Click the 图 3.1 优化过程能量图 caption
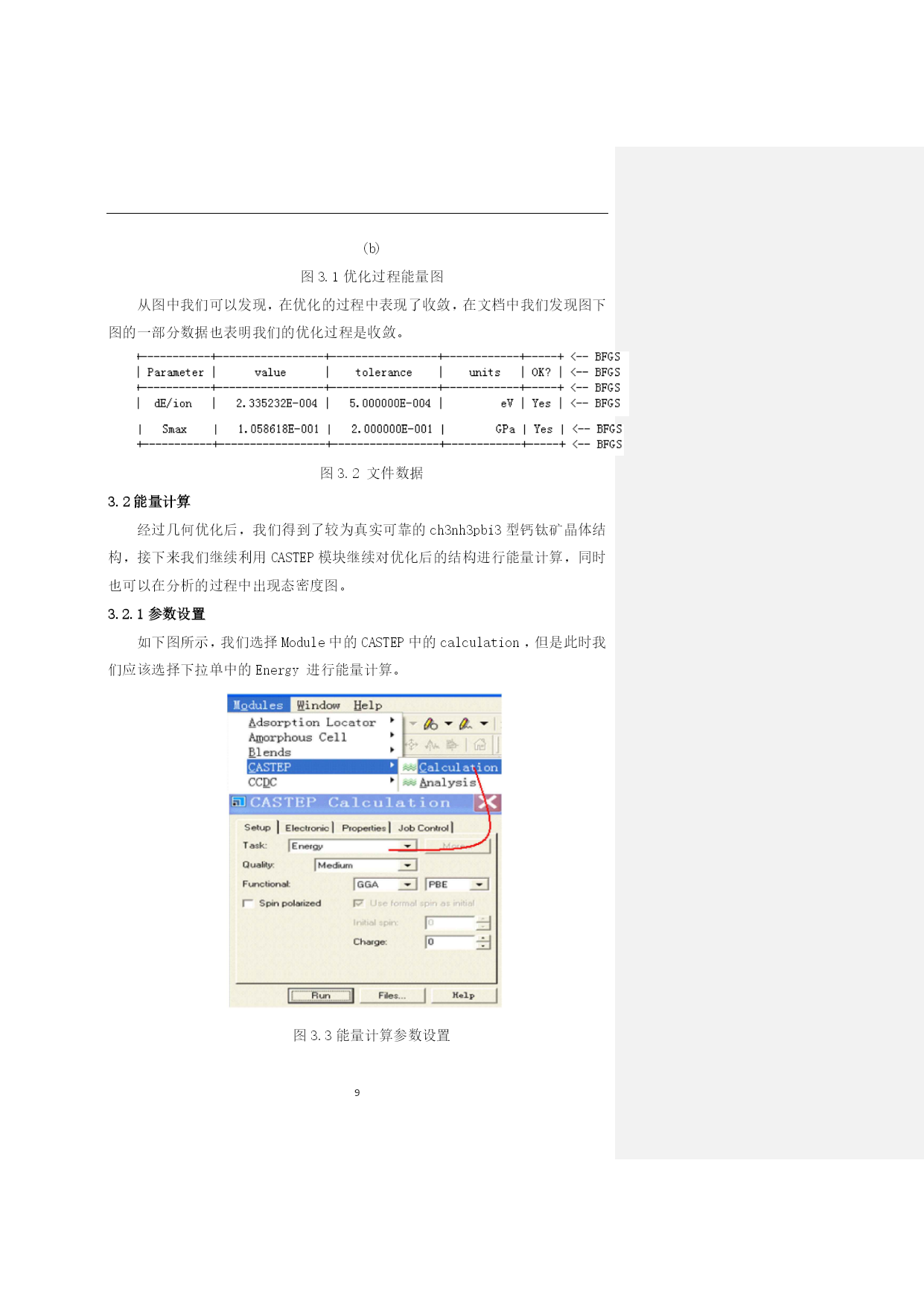924x1306 pixels. click(x=372, y=277)
